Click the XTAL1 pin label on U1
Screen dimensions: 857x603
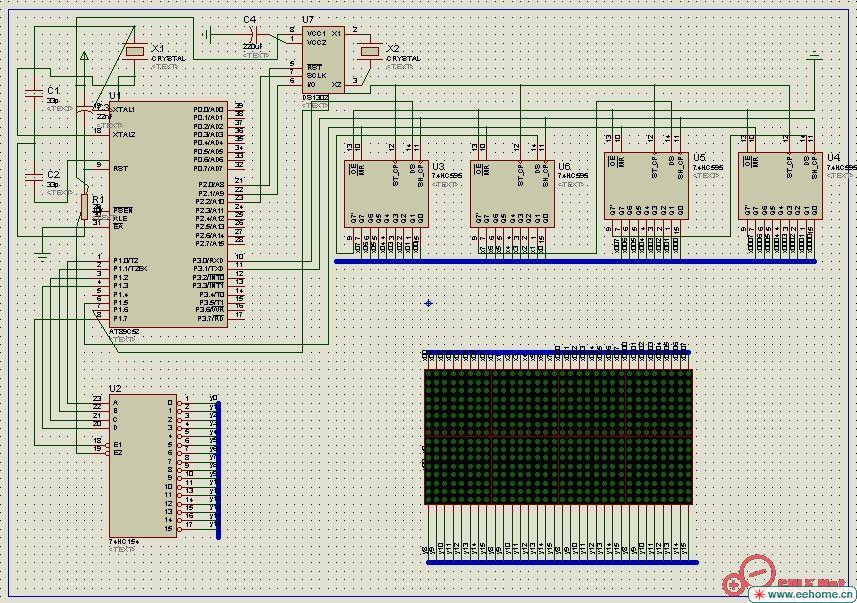pyautogui.click(x=124, y=109)
